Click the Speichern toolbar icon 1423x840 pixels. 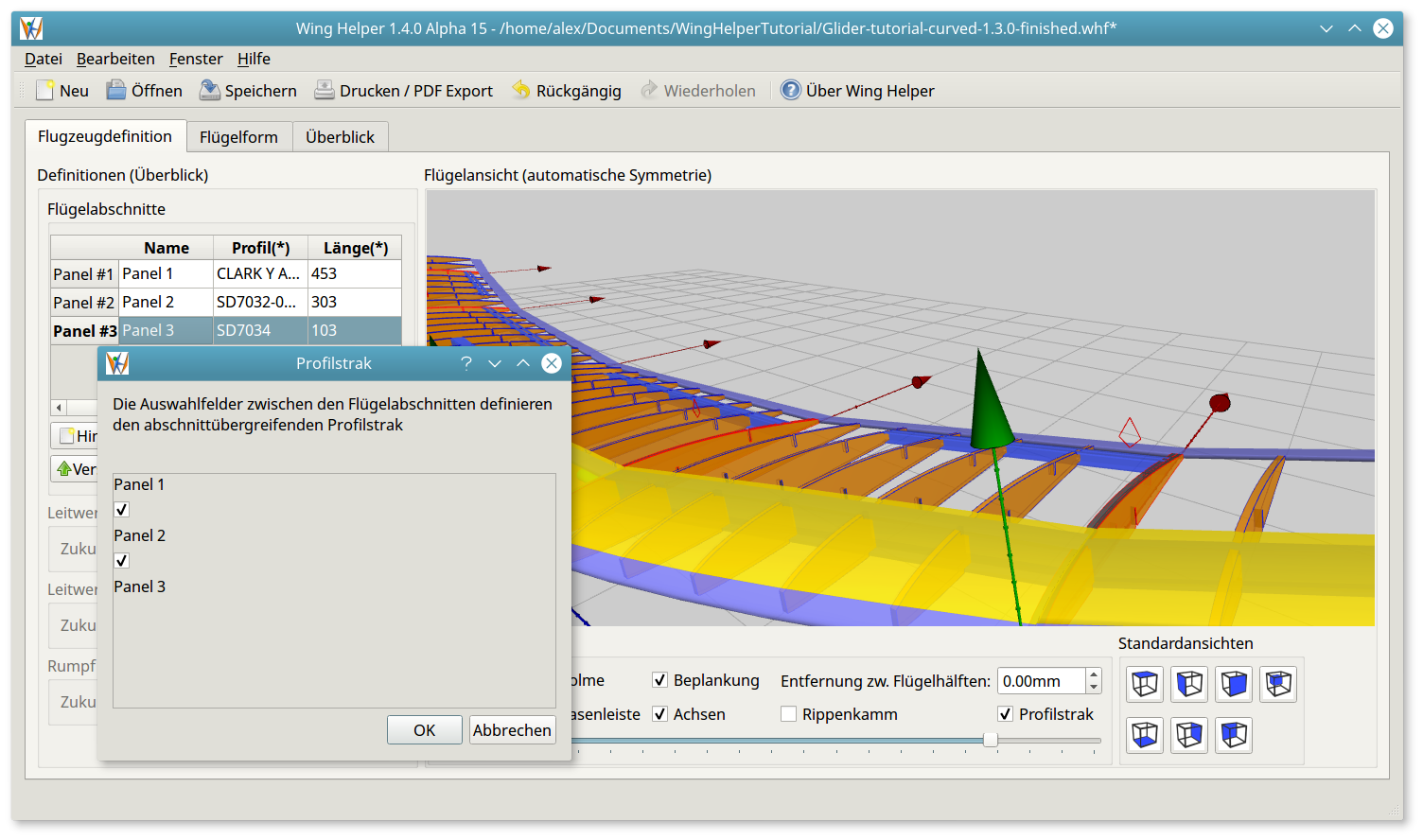tap(210, 91)
